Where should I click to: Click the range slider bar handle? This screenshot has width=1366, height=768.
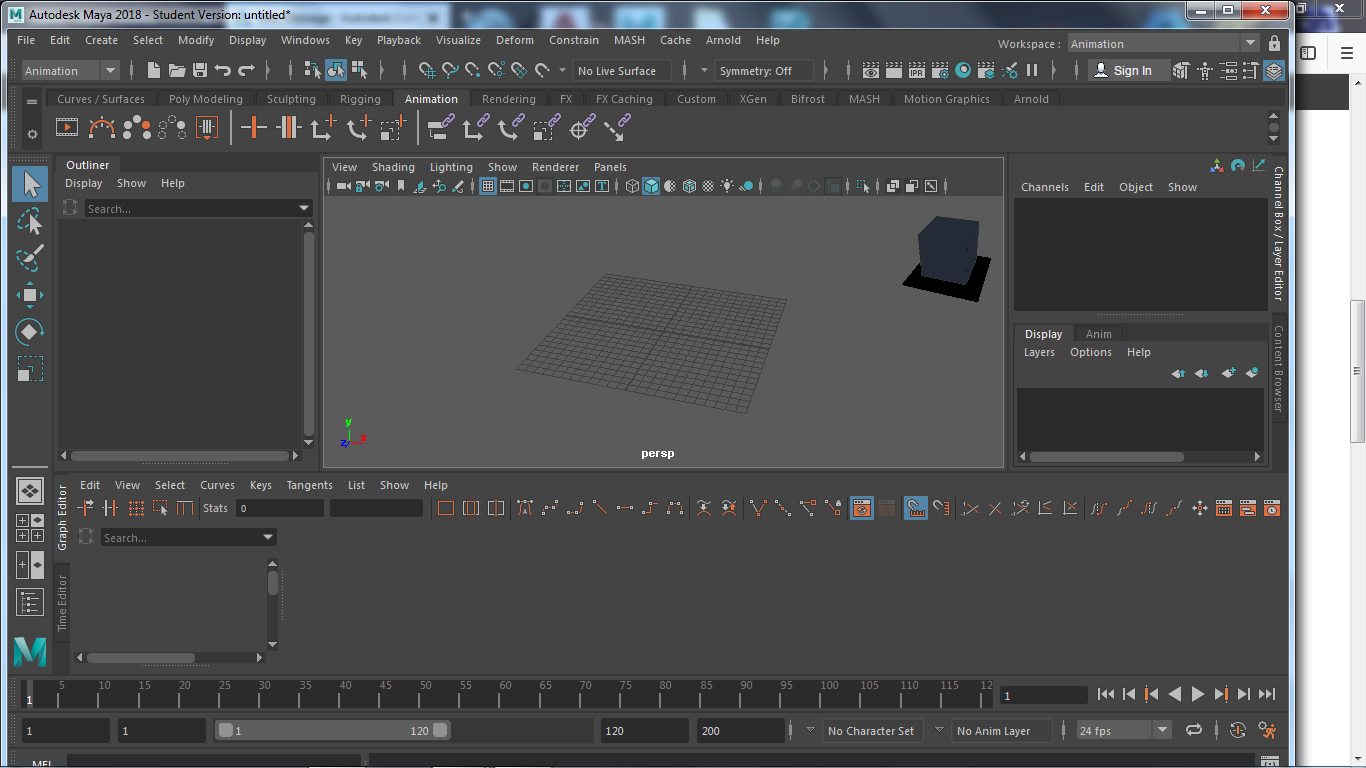pos(332,731)
